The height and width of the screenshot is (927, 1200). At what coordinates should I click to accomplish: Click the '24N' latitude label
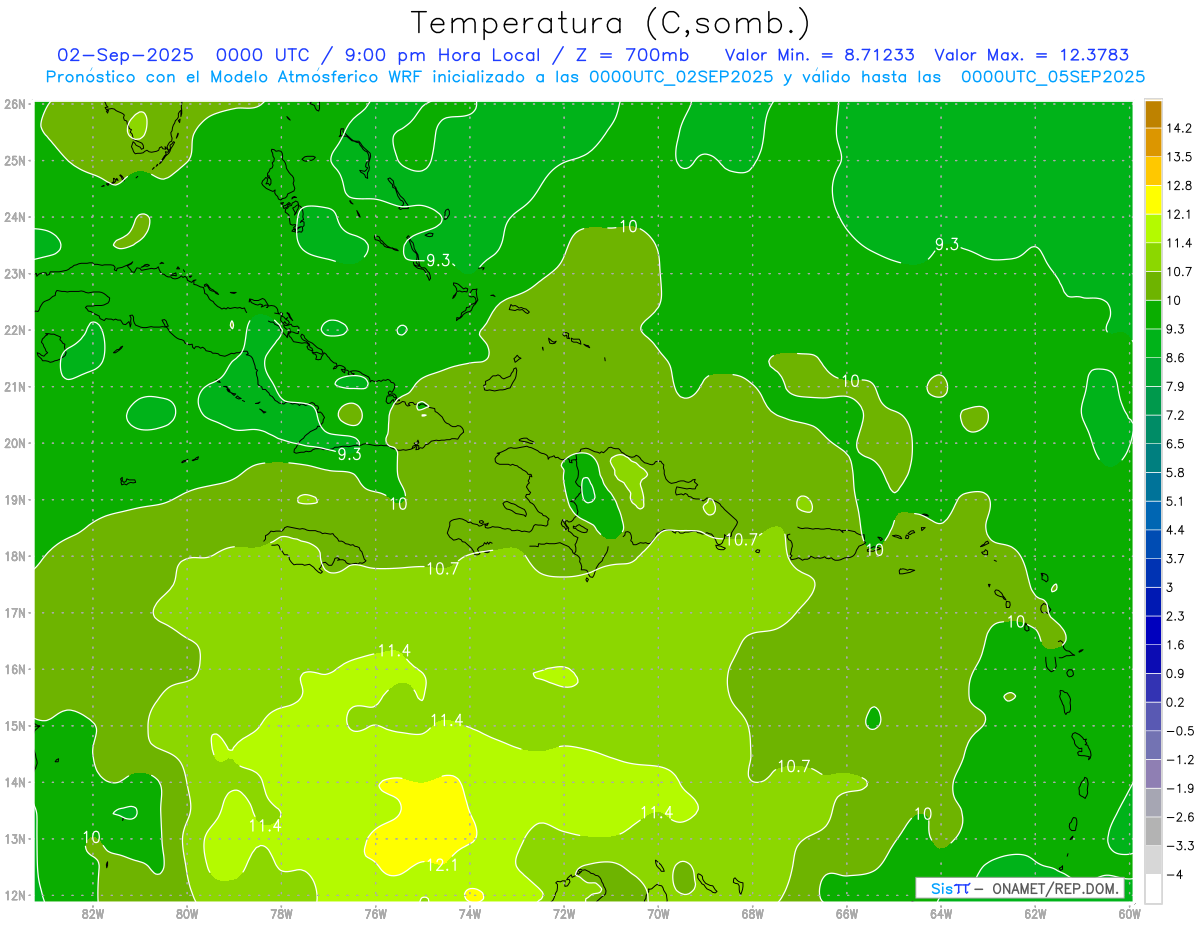(15, 217)
